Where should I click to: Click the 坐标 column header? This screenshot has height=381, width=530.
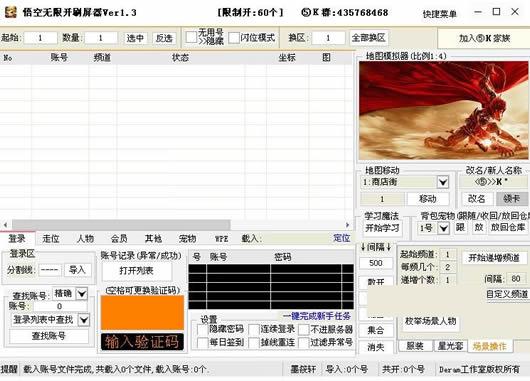point(287,57)
